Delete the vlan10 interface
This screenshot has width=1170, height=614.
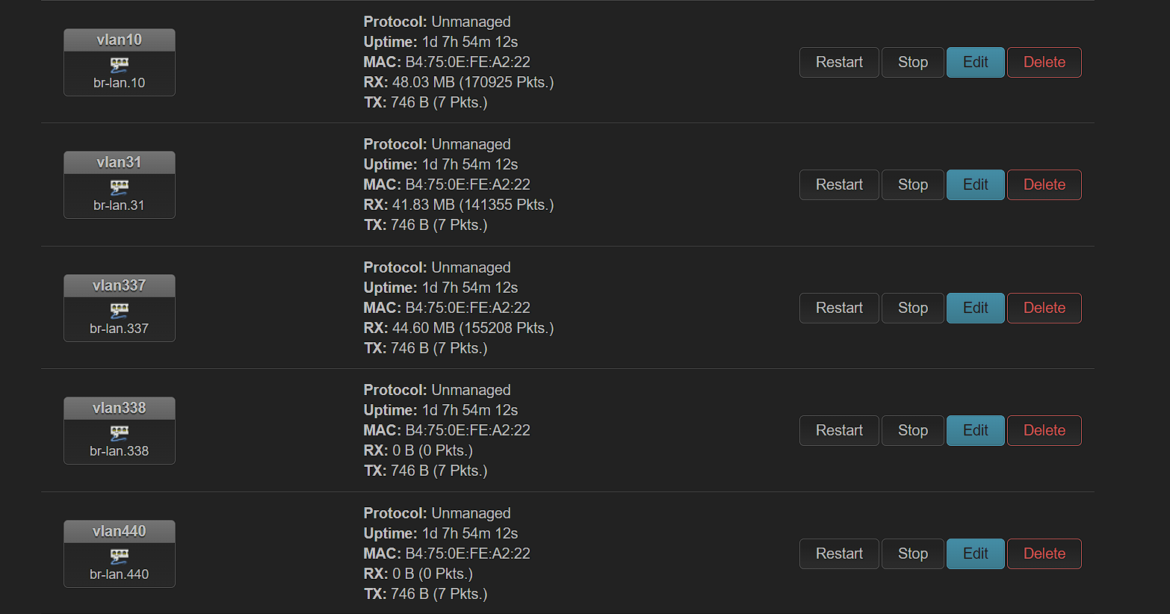[x=1044, y=62]
